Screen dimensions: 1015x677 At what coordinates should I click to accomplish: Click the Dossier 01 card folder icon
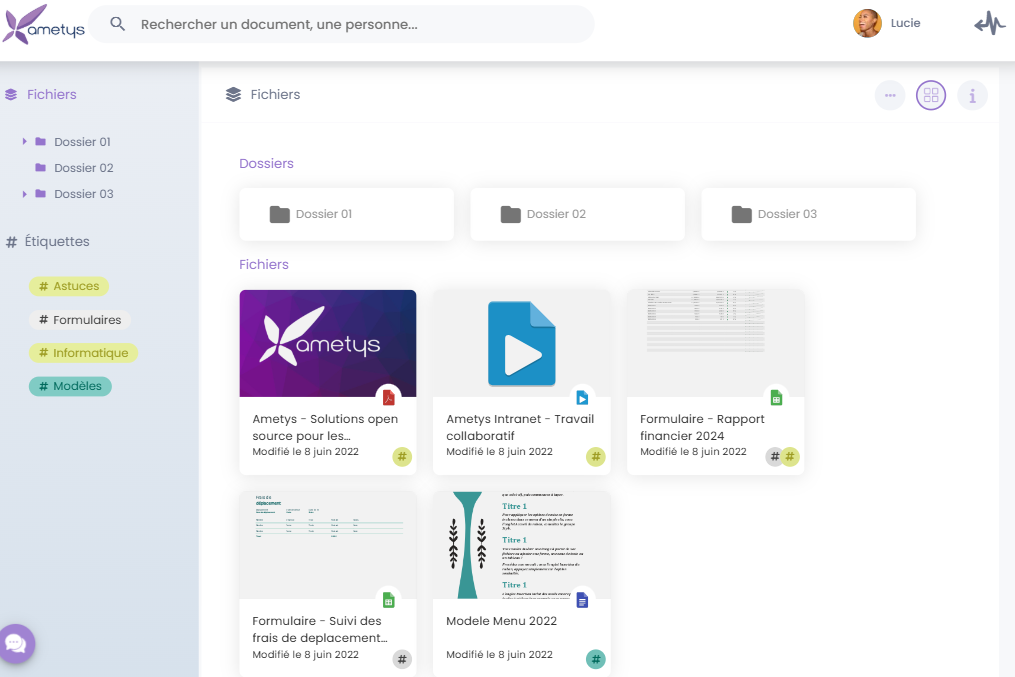click(x=280, y=214)
